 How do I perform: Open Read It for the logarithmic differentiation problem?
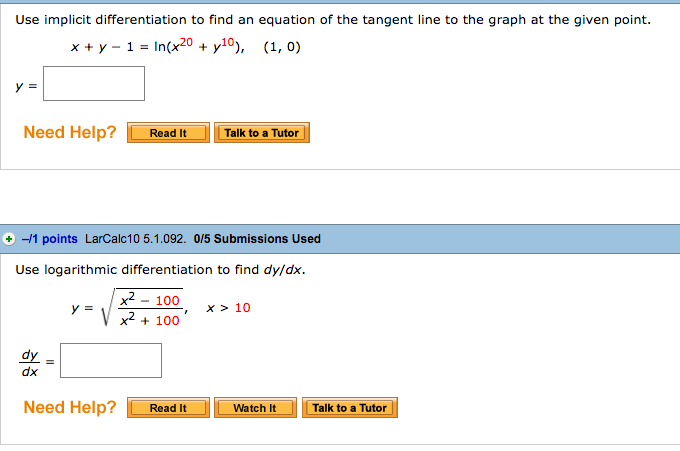coord(168,408)
